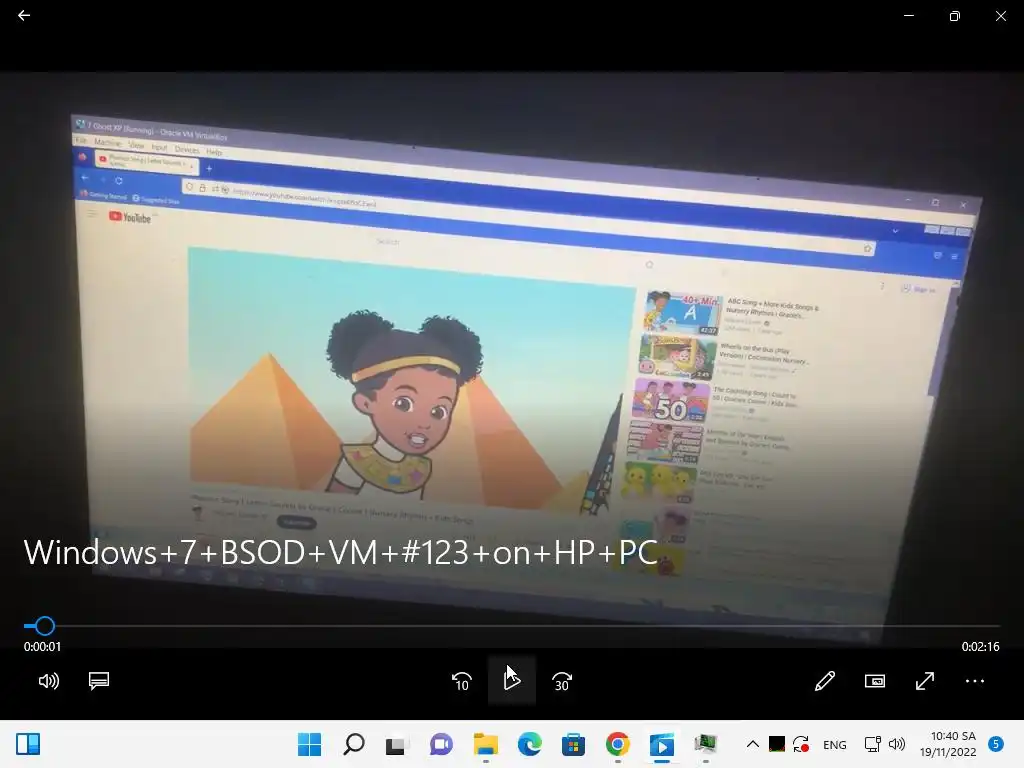Open Google Chrome from taskbar
The width and height of the screenshot is (1024, 768).
(x=618, y=744)
